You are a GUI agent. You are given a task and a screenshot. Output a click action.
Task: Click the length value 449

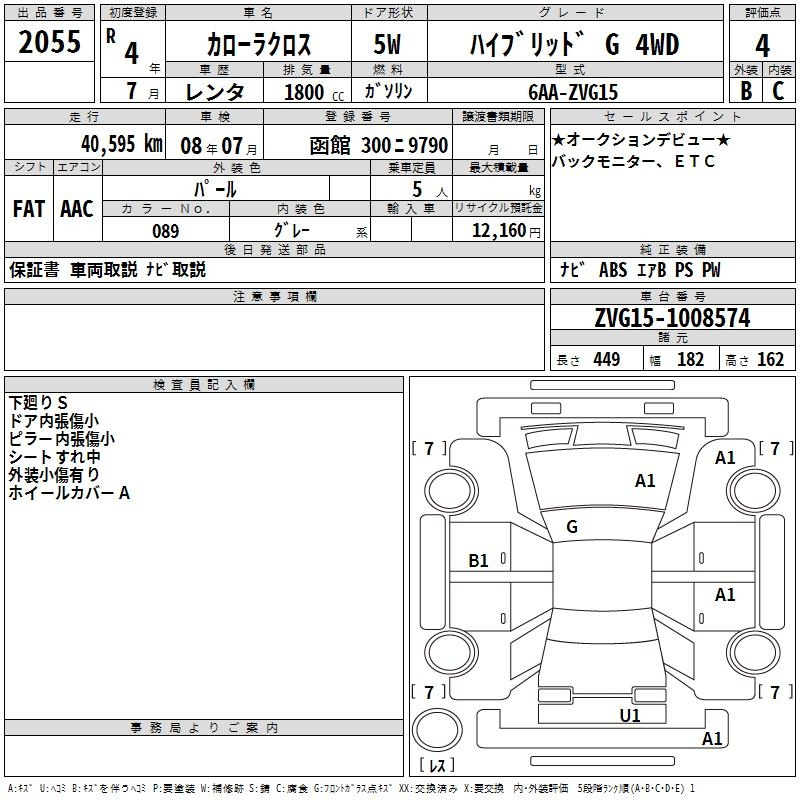607,359
